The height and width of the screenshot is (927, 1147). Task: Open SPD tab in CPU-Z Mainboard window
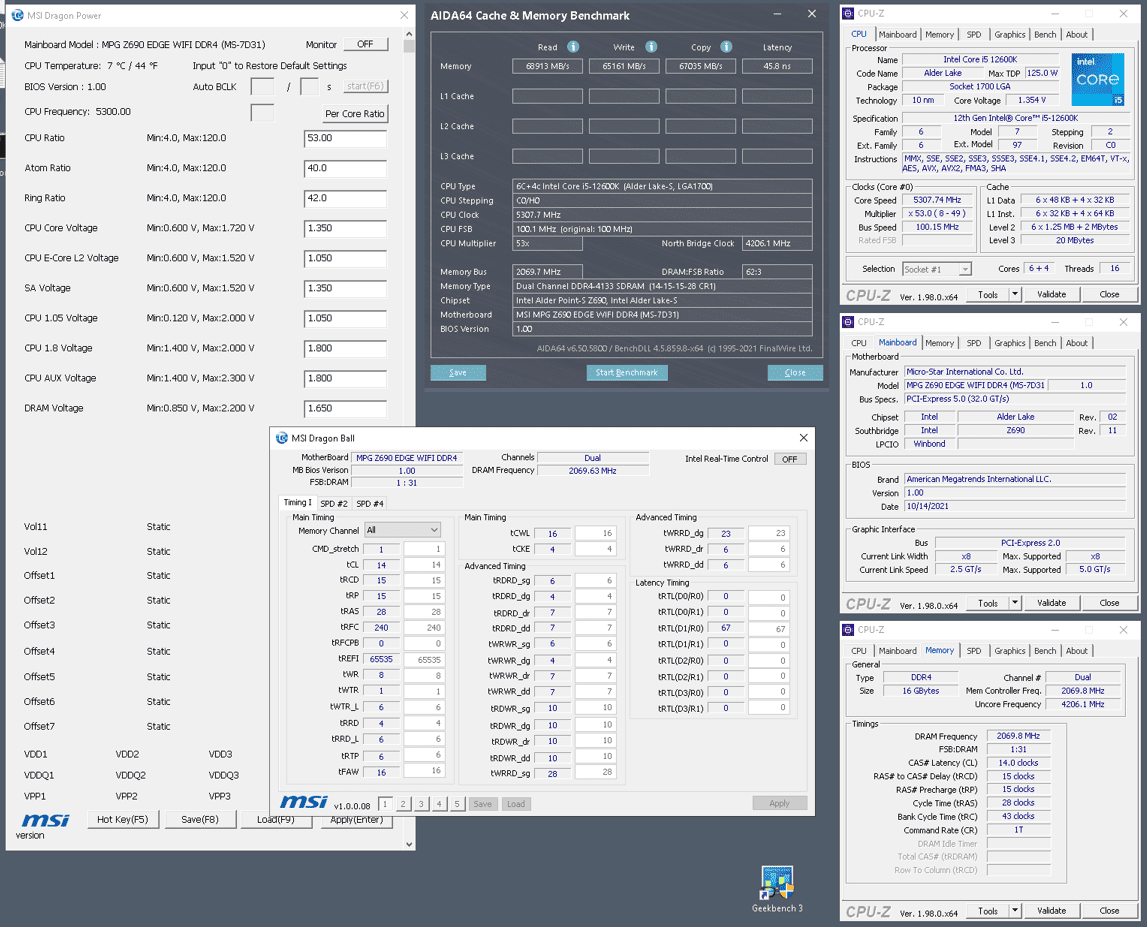click(974, 343)
